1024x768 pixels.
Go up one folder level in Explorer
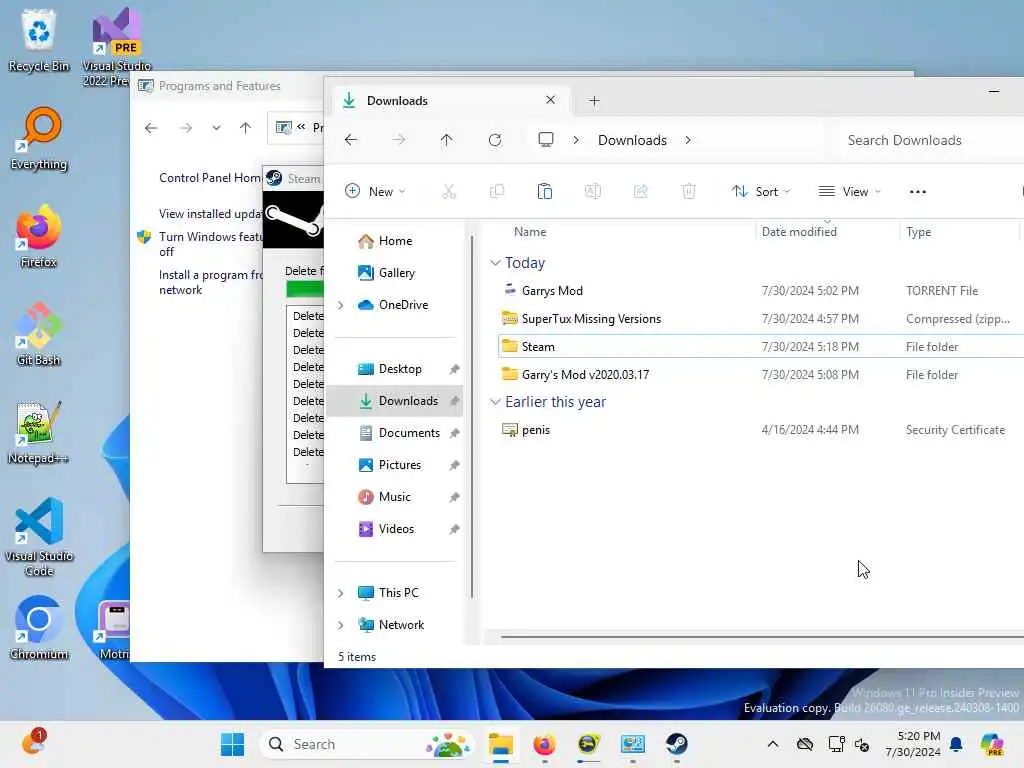(x=447, y=140)
